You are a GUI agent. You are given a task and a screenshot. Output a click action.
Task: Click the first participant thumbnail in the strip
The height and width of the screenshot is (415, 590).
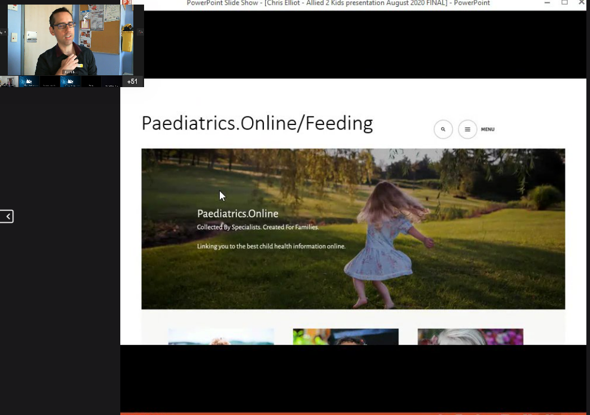point(9,81)
